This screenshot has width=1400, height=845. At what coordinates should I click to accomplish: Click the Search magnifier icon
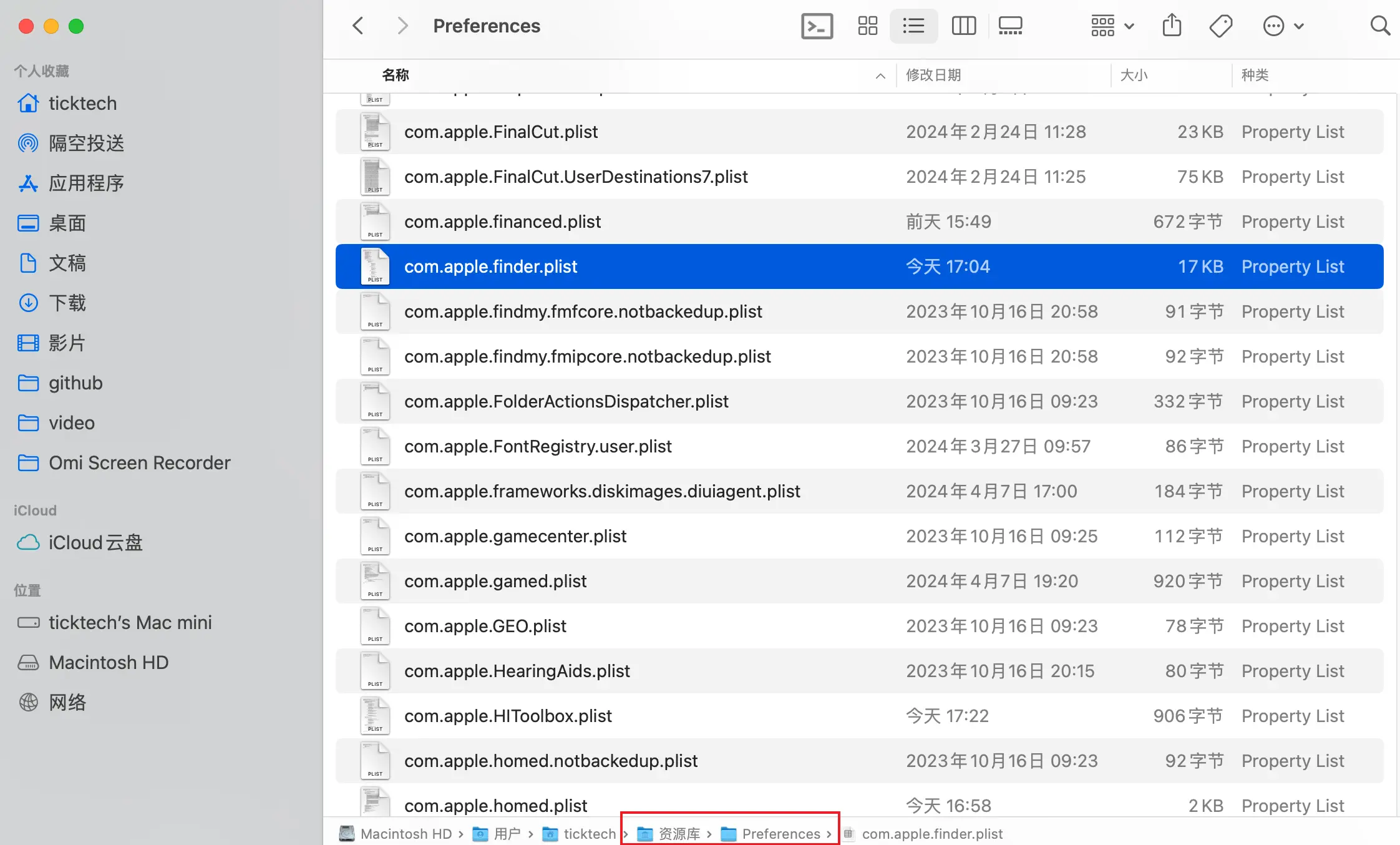(1379, 26)
